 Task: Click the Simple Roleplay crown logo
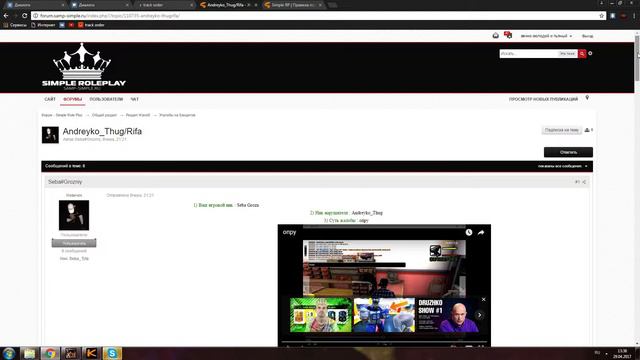[x=84, y=67]
